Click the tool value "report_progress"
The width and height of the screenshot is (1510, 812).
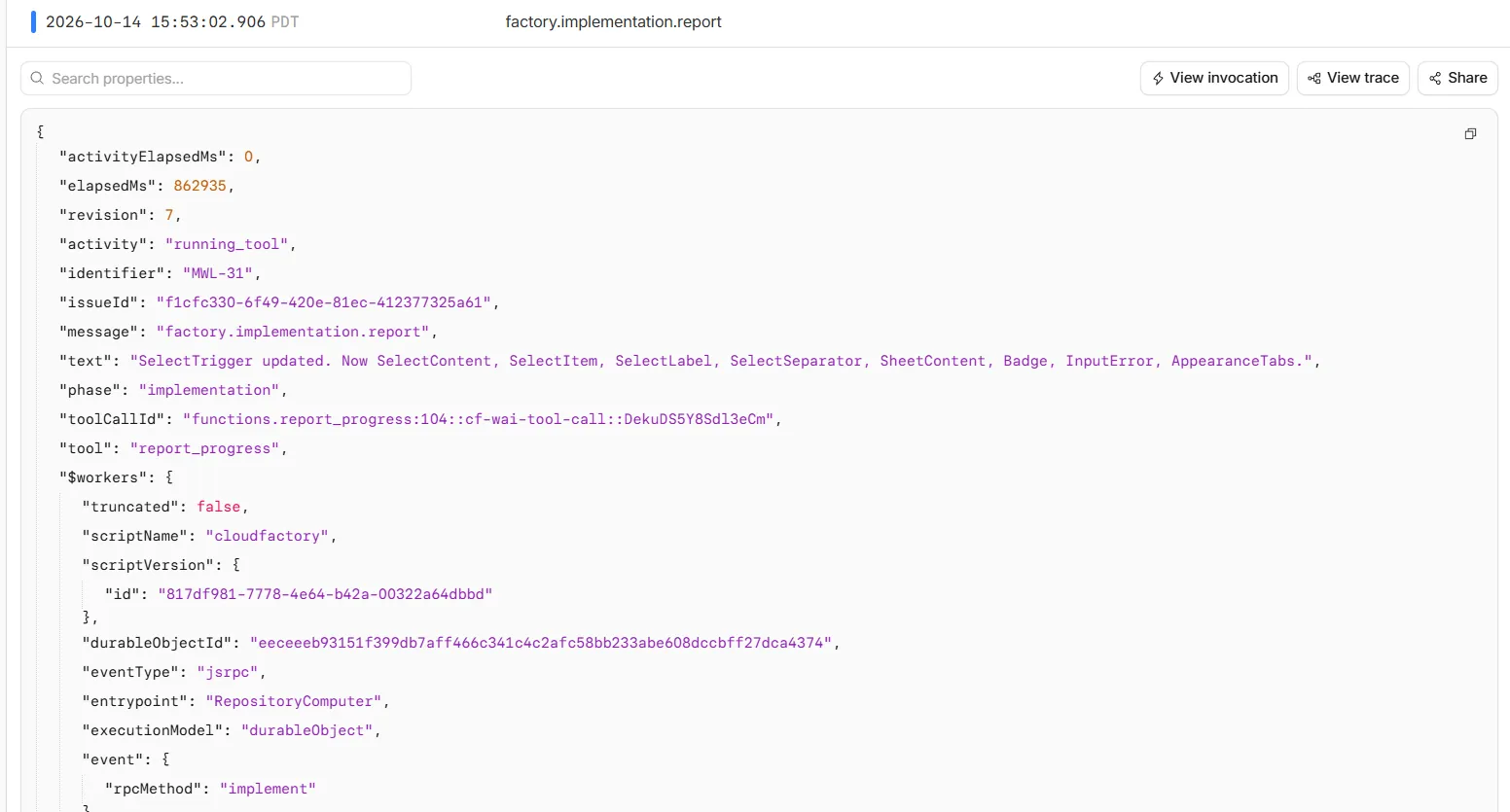click(205, 448)
